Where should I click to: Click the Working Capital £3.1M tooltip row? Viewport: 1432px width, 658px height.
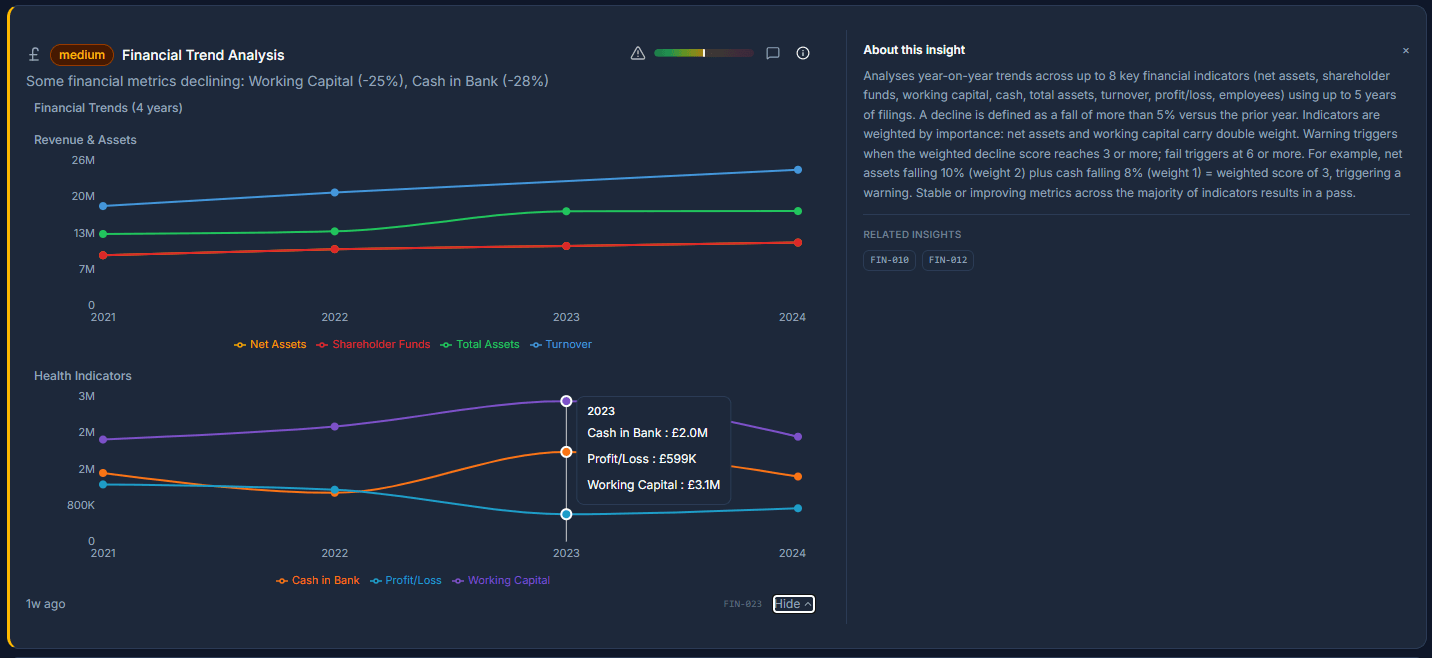[654, 485]
